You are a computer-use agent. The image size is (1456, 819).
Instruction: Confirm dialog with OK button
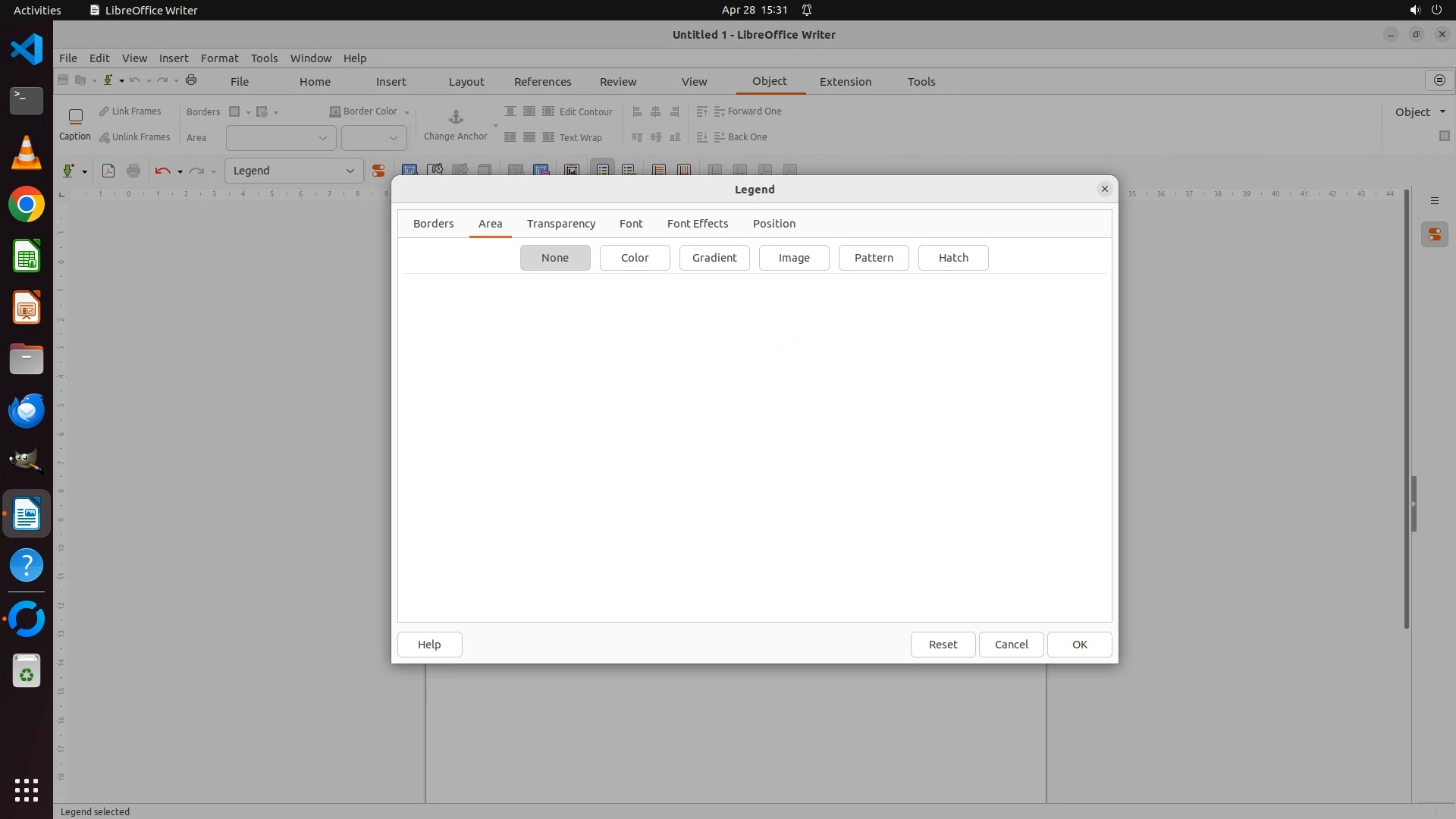coord(1078,645)
